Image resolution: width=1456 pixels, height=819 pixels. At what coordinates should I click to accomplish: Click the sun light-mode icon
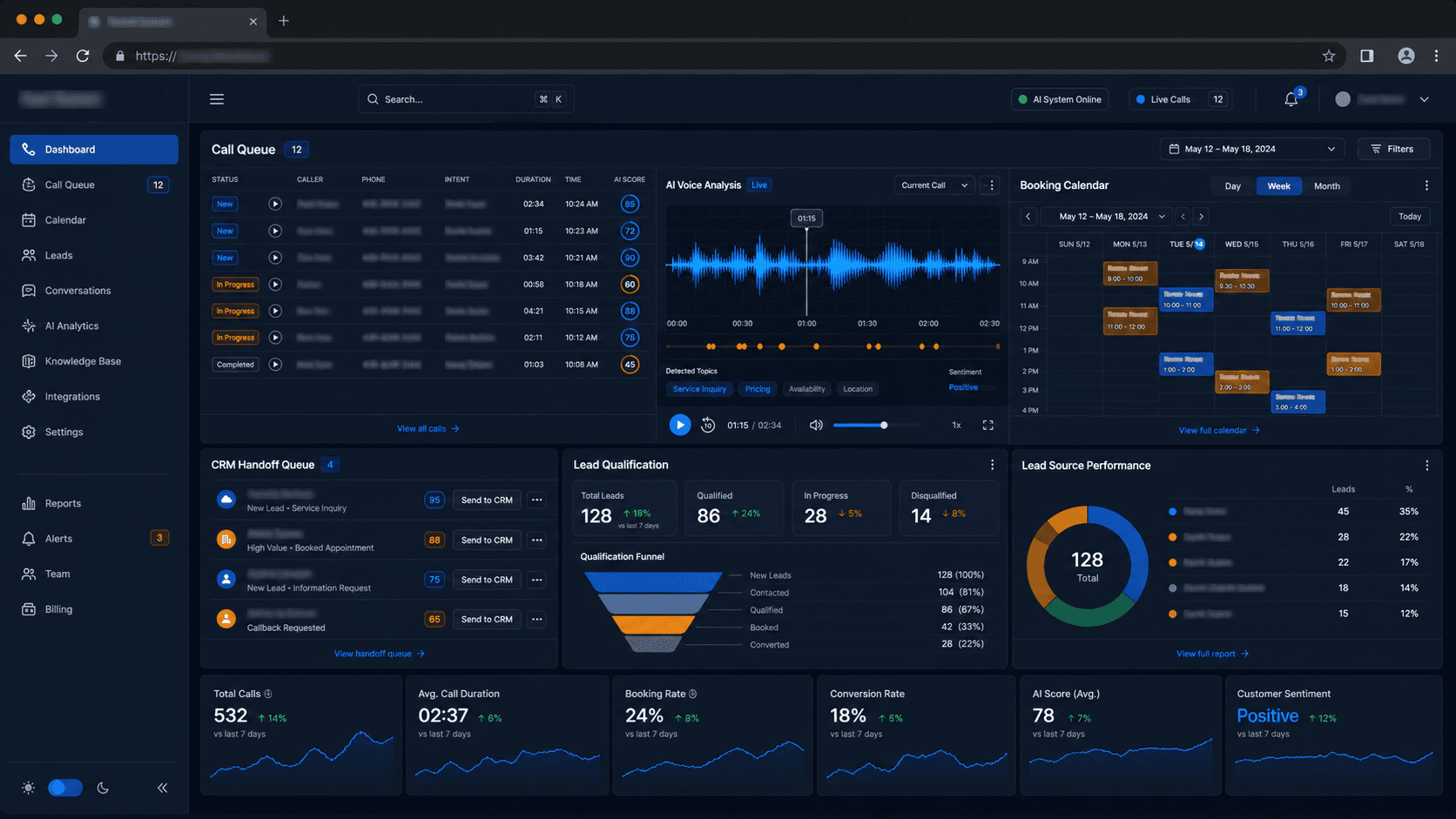click(x=29, y=788)
